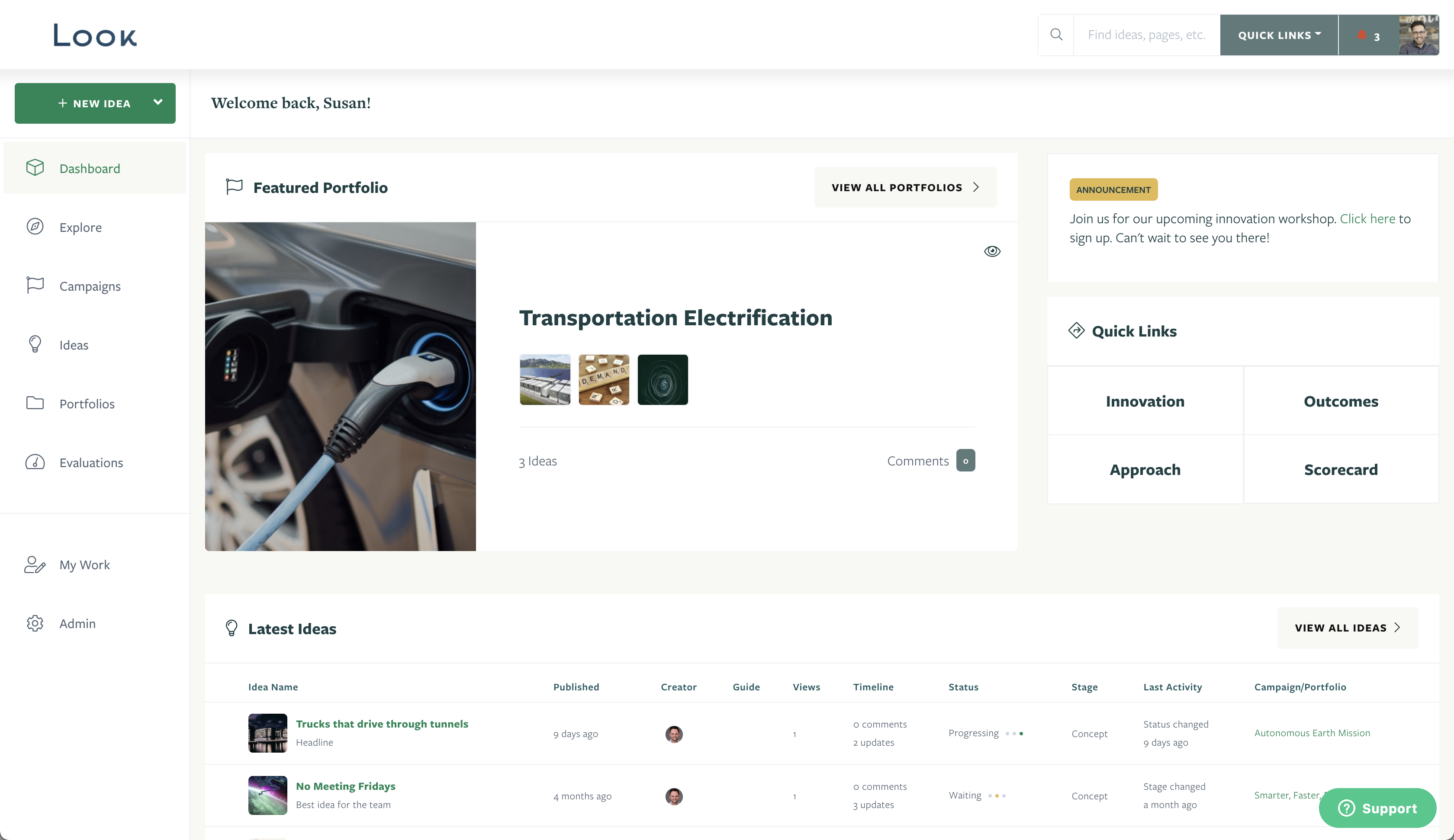The height and width of the screenshot is (840, 1454).
Task: Open Evaluations via the gauge icon
Action: pyautogui.click(x=35, y=462)
